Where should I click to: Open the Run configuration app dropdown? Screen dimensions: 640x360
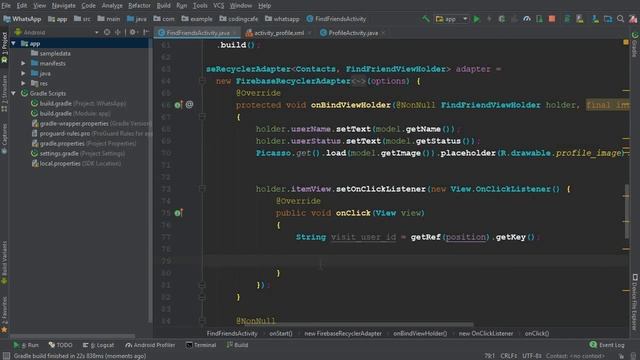(x=451, y=19)
